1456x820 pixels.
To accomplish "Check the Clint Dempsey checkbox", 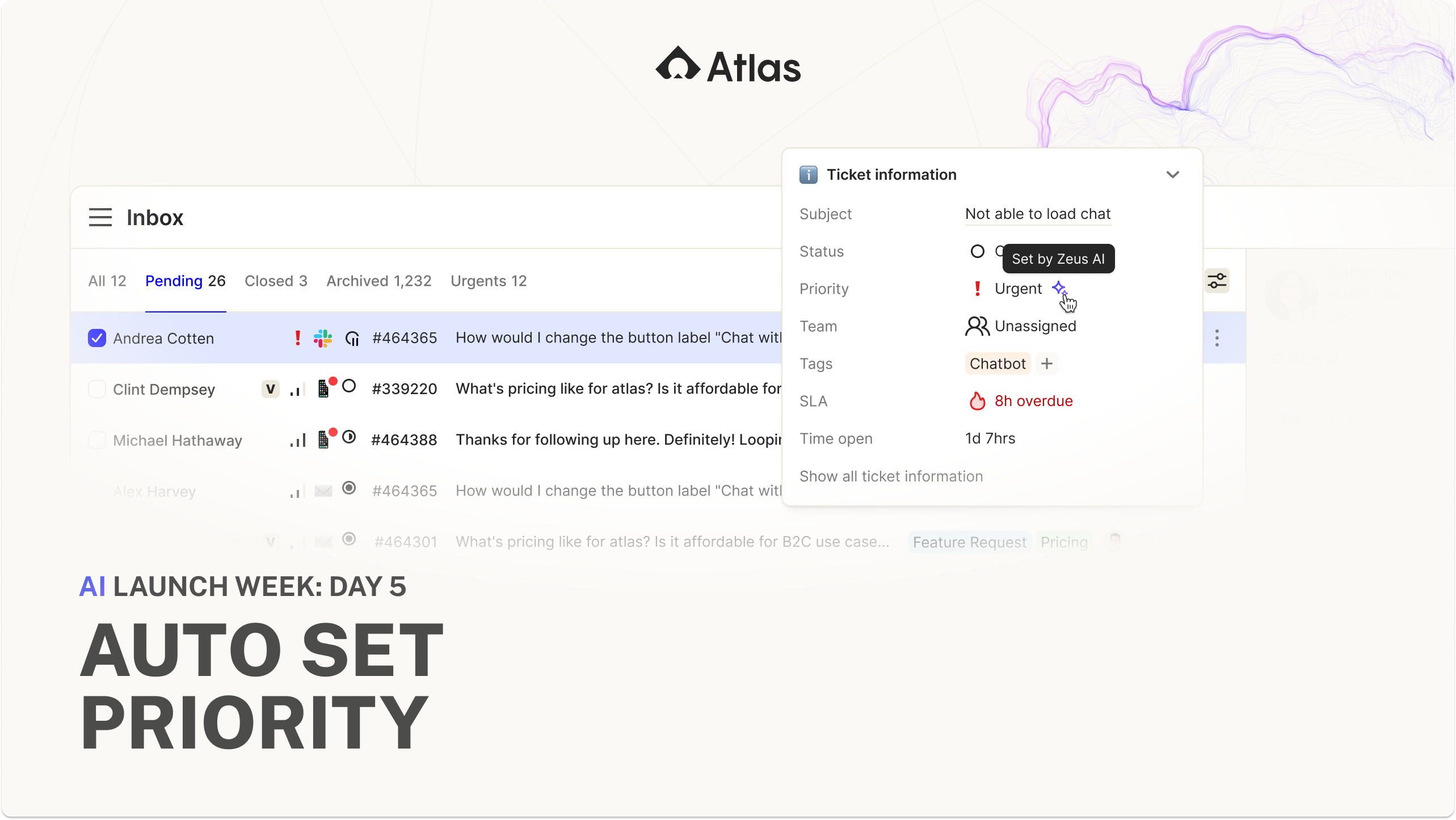I will [x=97, y=389].
